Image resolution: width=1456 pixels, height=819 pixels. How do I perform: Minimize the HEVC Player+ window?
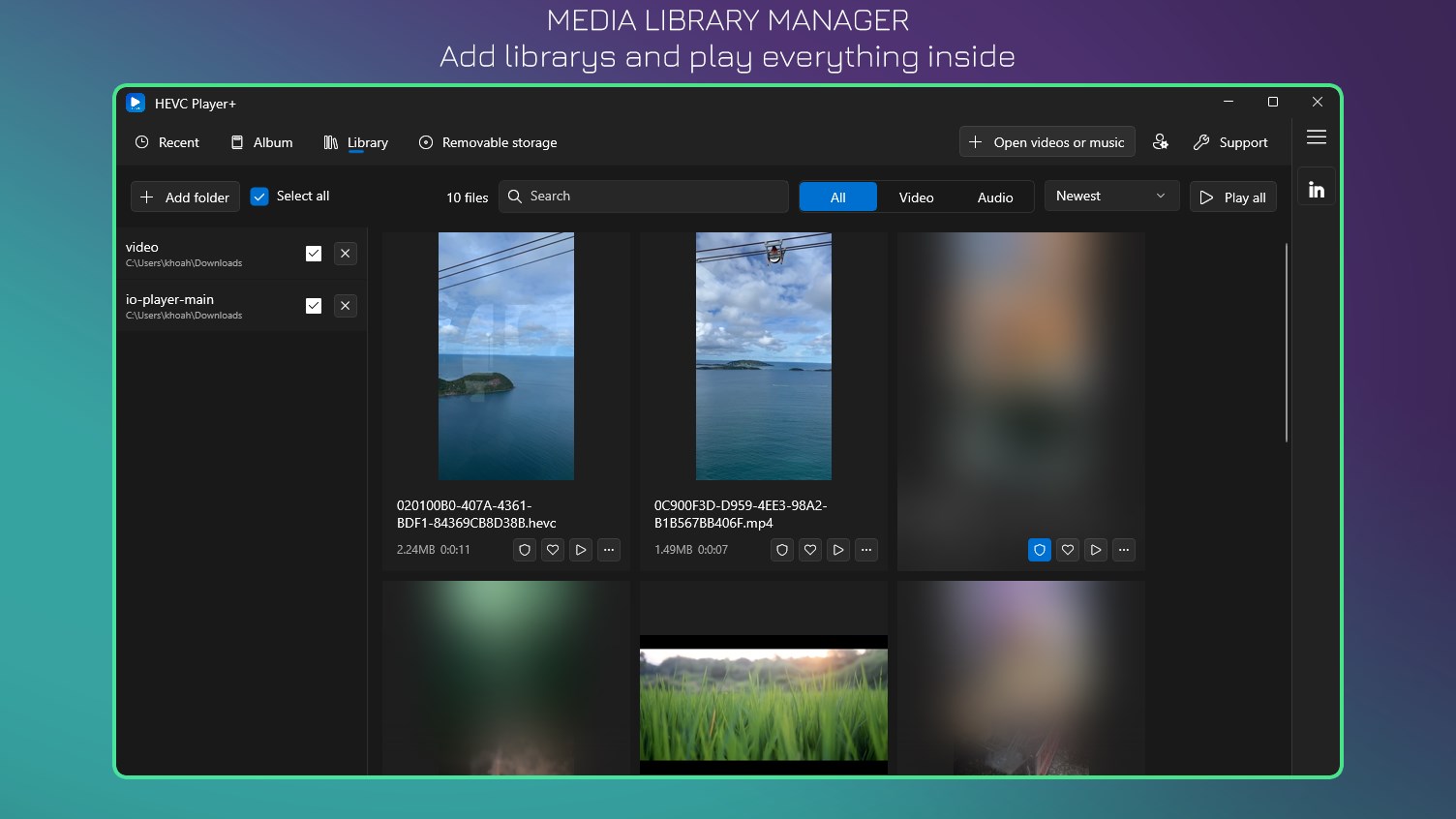(1228, 102)
